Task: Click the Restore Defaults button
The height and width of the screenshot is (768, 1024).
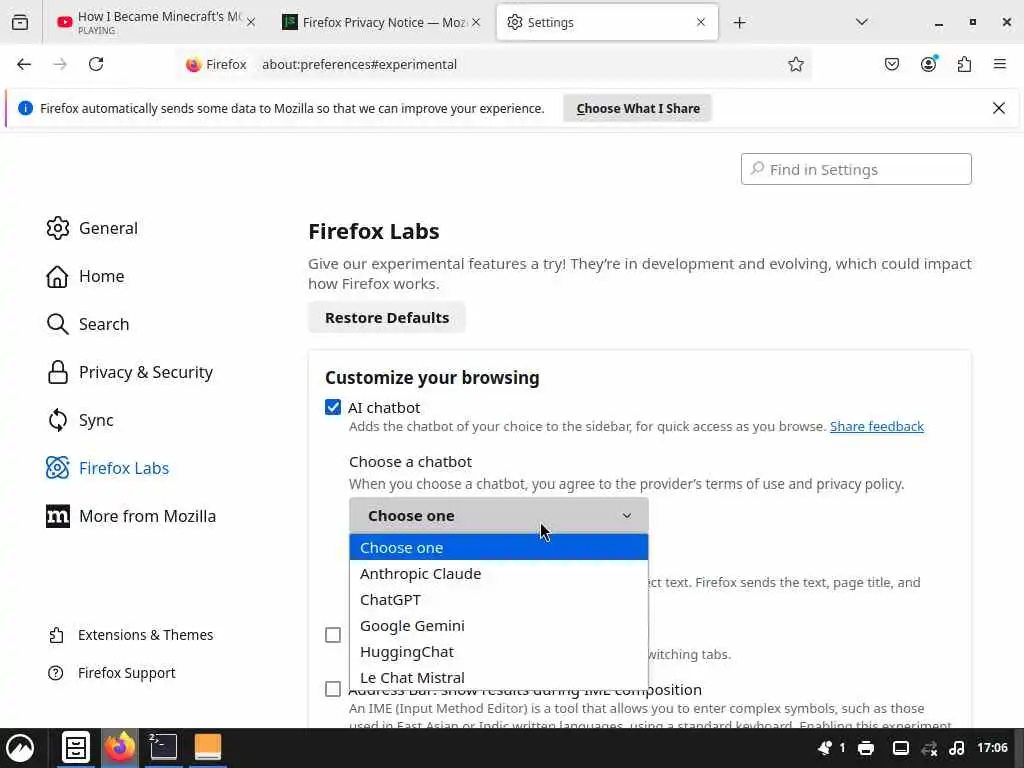Action: click(x=387, y=317)
